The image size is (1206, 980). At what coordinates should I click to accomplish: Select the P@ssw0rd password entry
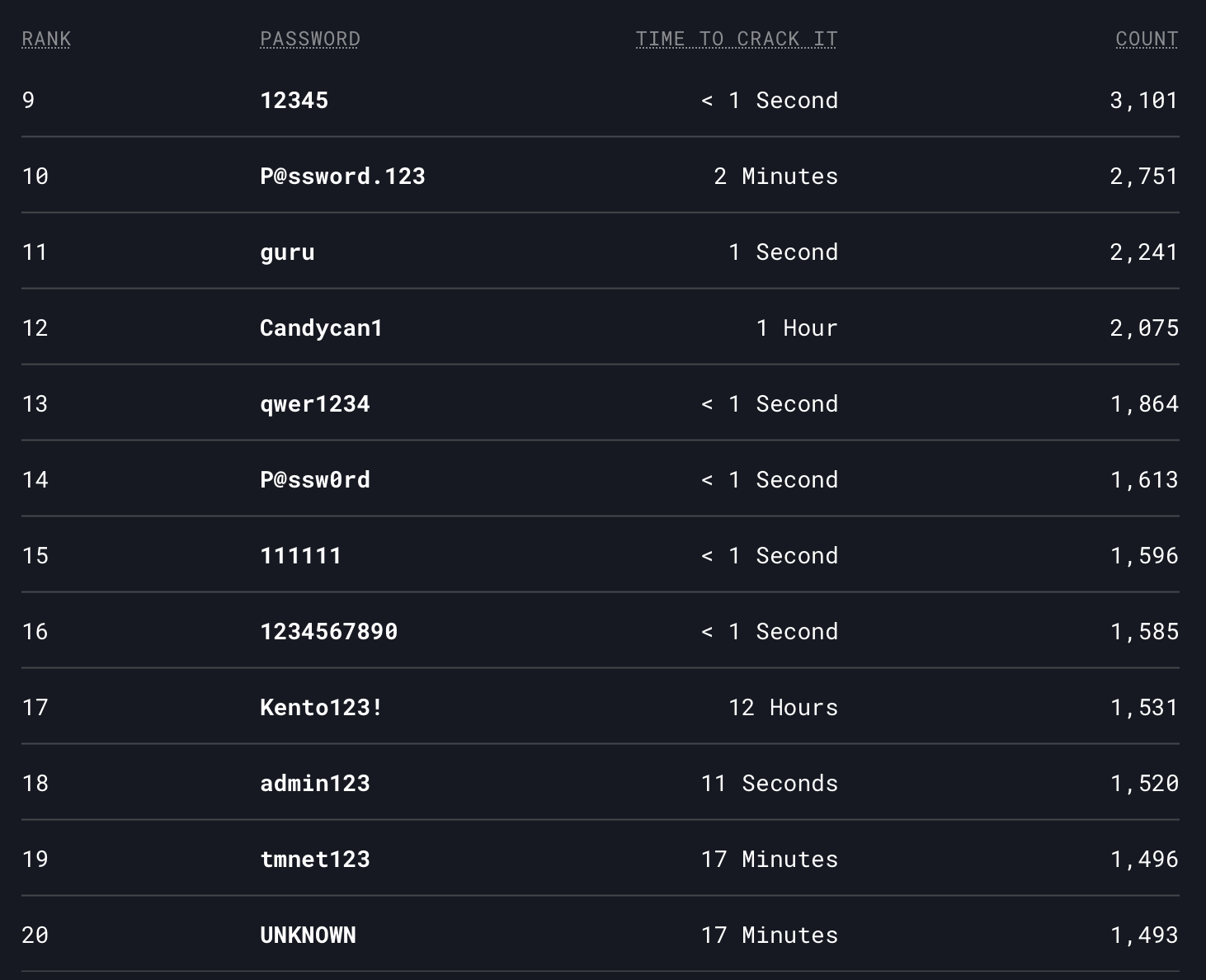click(315, 480)
